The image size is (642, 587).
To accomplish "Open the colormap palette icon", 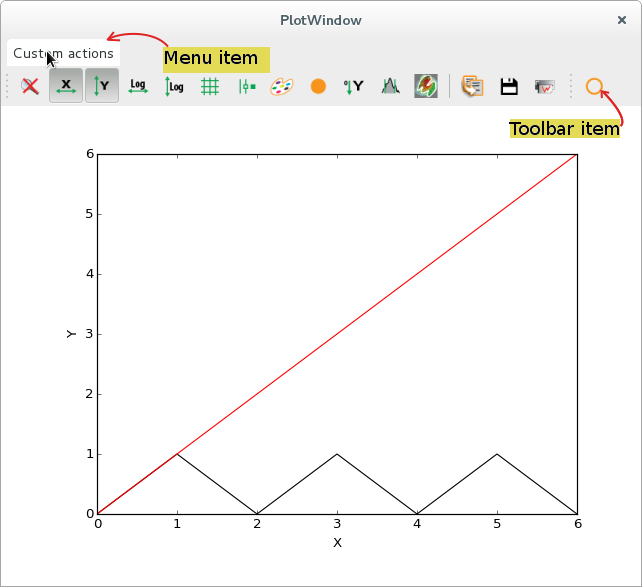I will pyautogui.click(x=282, y=87).
